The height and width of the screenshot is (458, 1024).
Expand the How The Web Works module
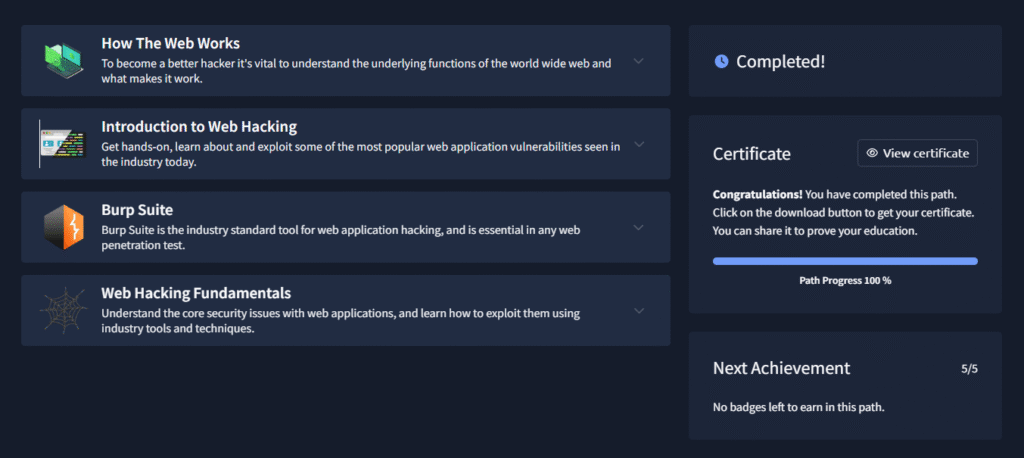639,61
